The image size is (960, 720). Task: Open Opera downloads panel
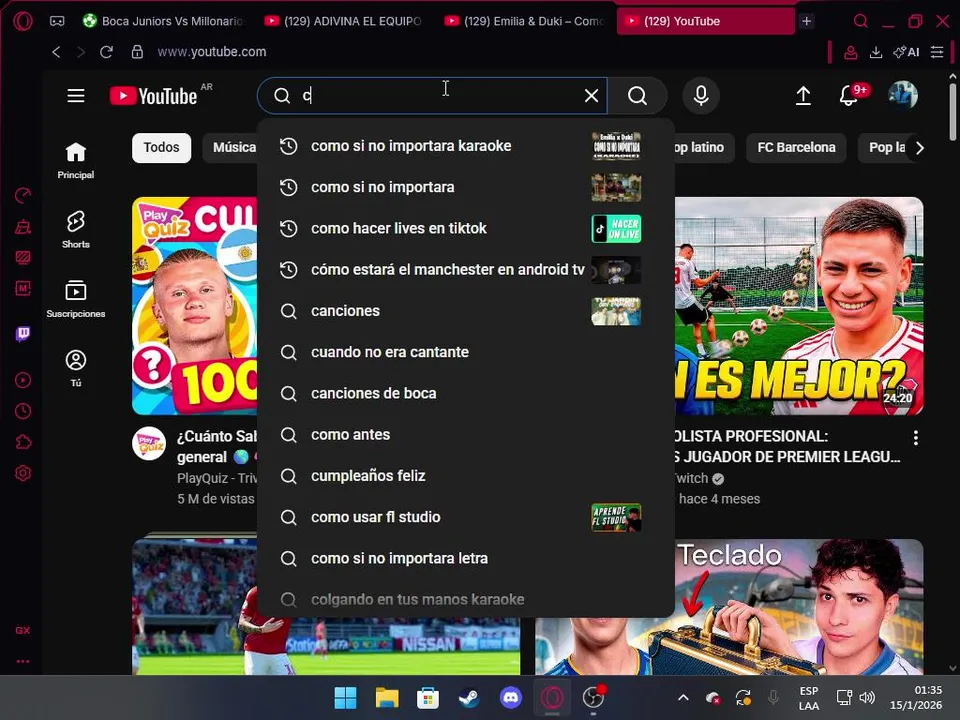click(876, 53)
